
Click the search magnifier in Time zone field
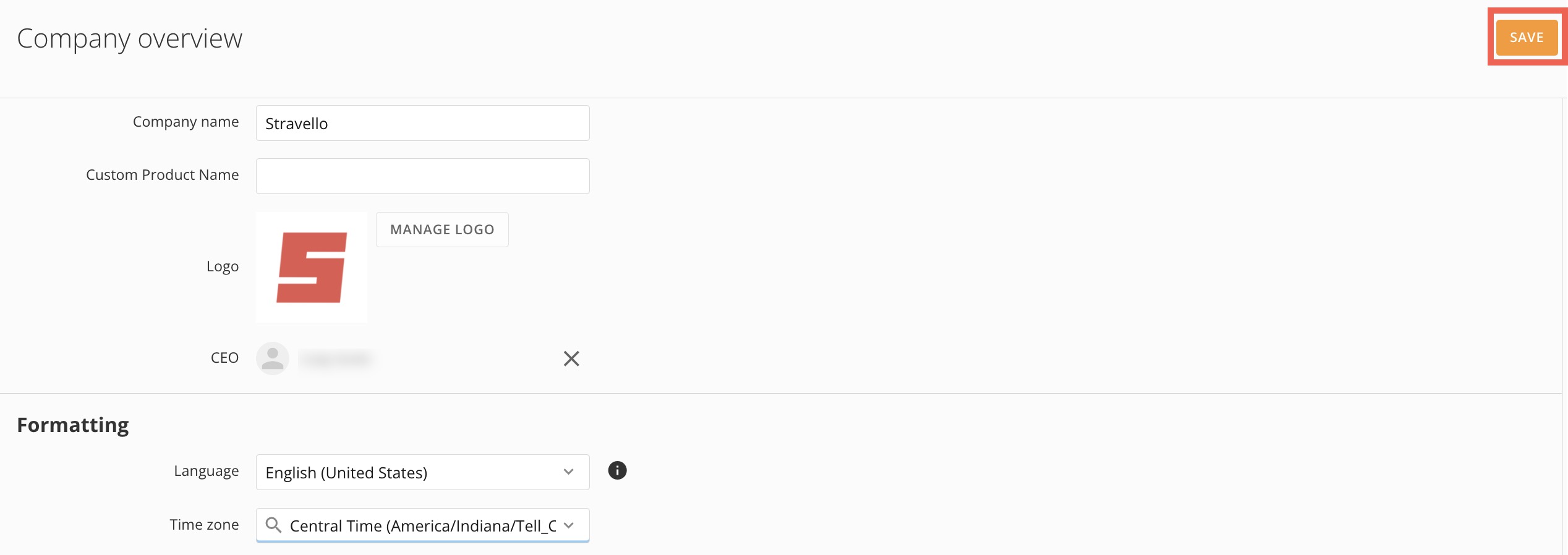click(x=274, y=525)
